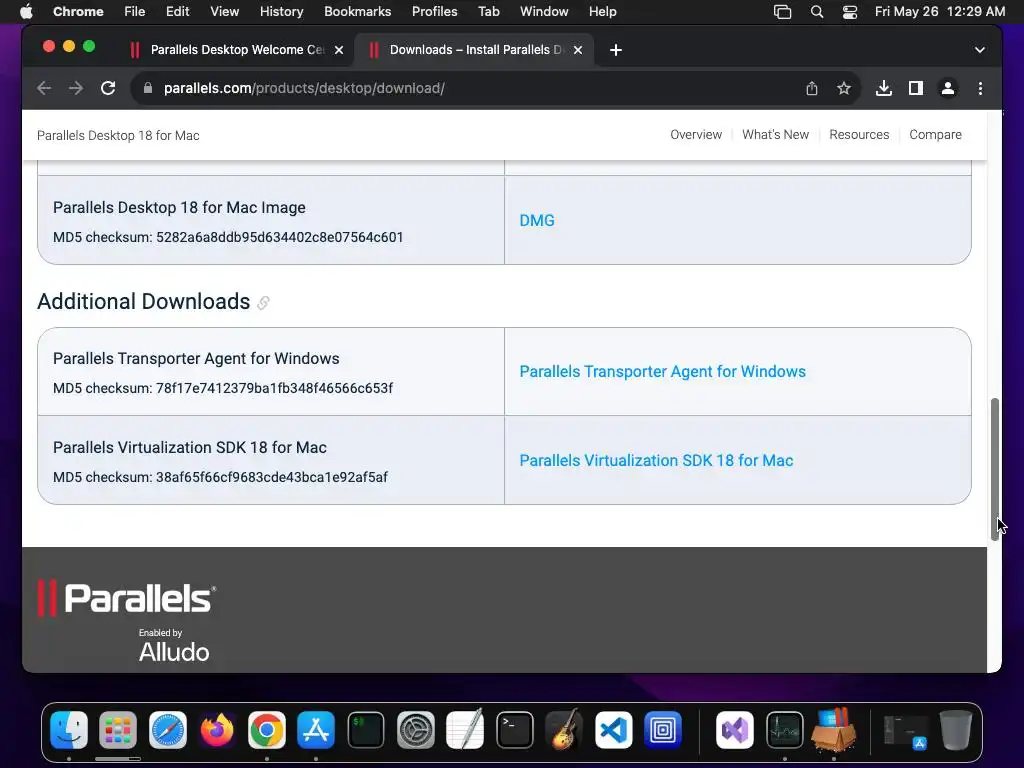Open the Trash in the Dock
The image size is (1024, 768).
pos(955,730)
